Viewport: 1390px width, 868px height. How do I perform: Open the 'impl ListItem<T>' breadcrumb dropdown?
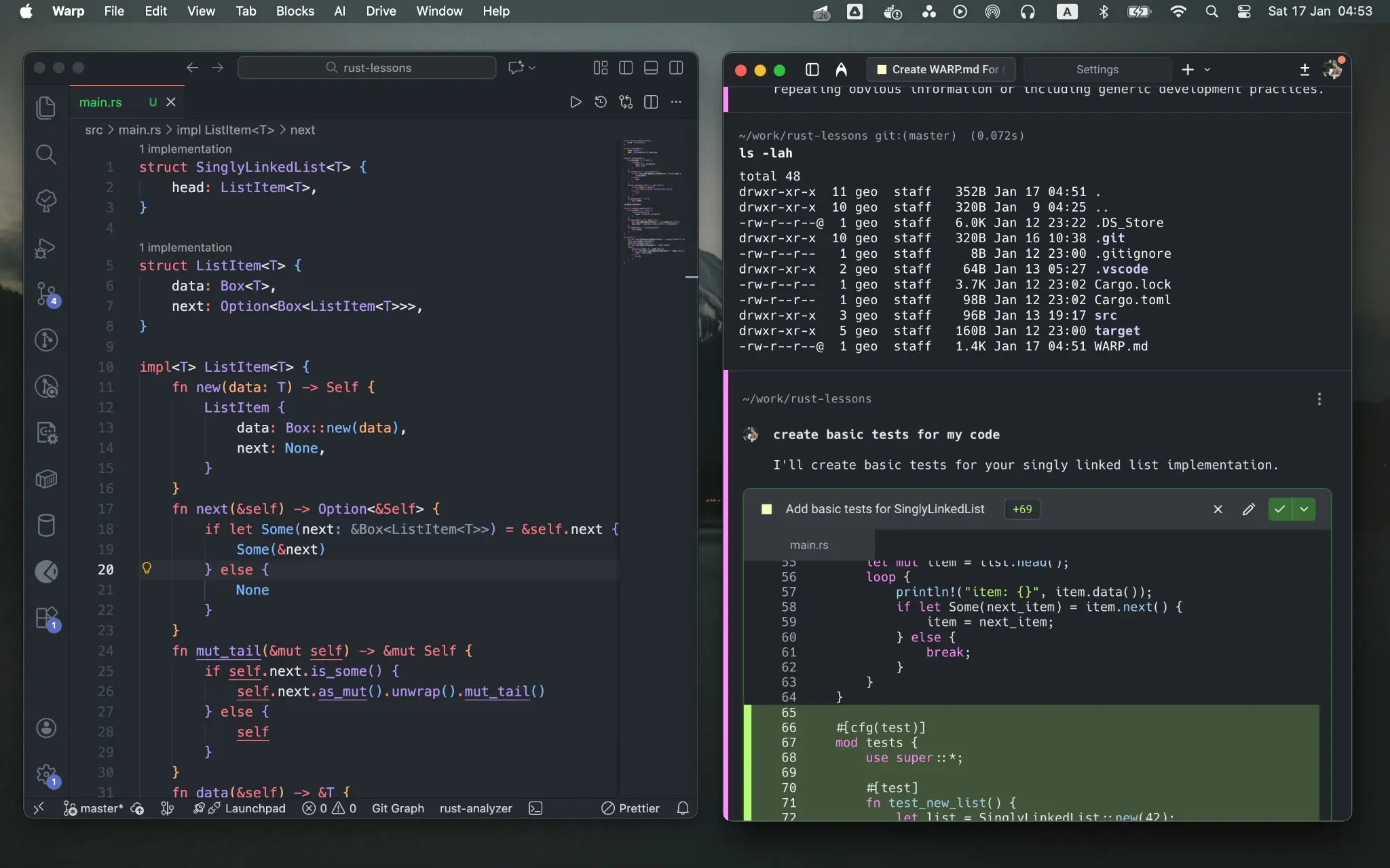[225, 130]
